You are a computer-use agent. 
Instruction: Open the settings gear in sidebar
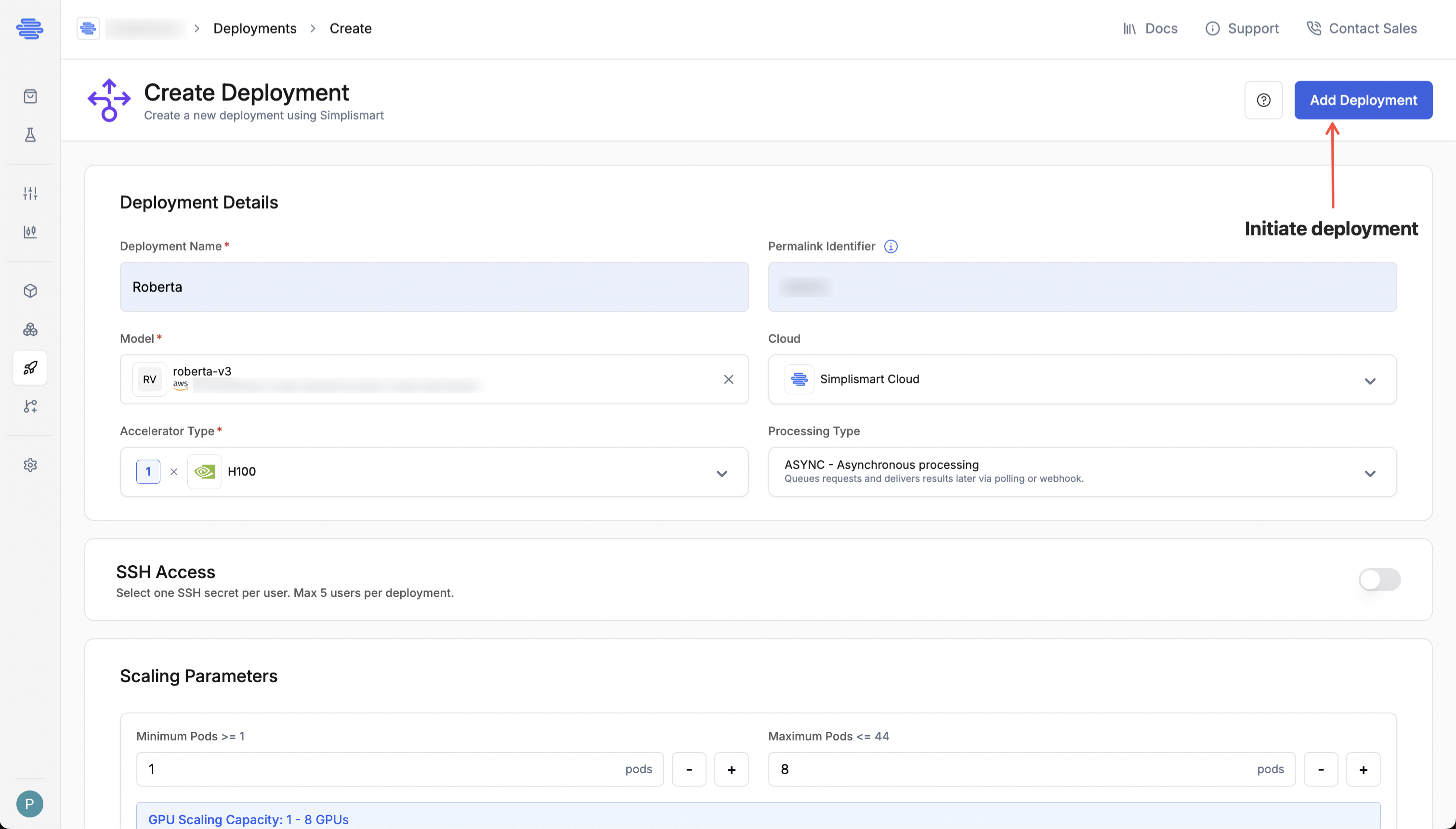pyautogui.click(x=30, y=465)
